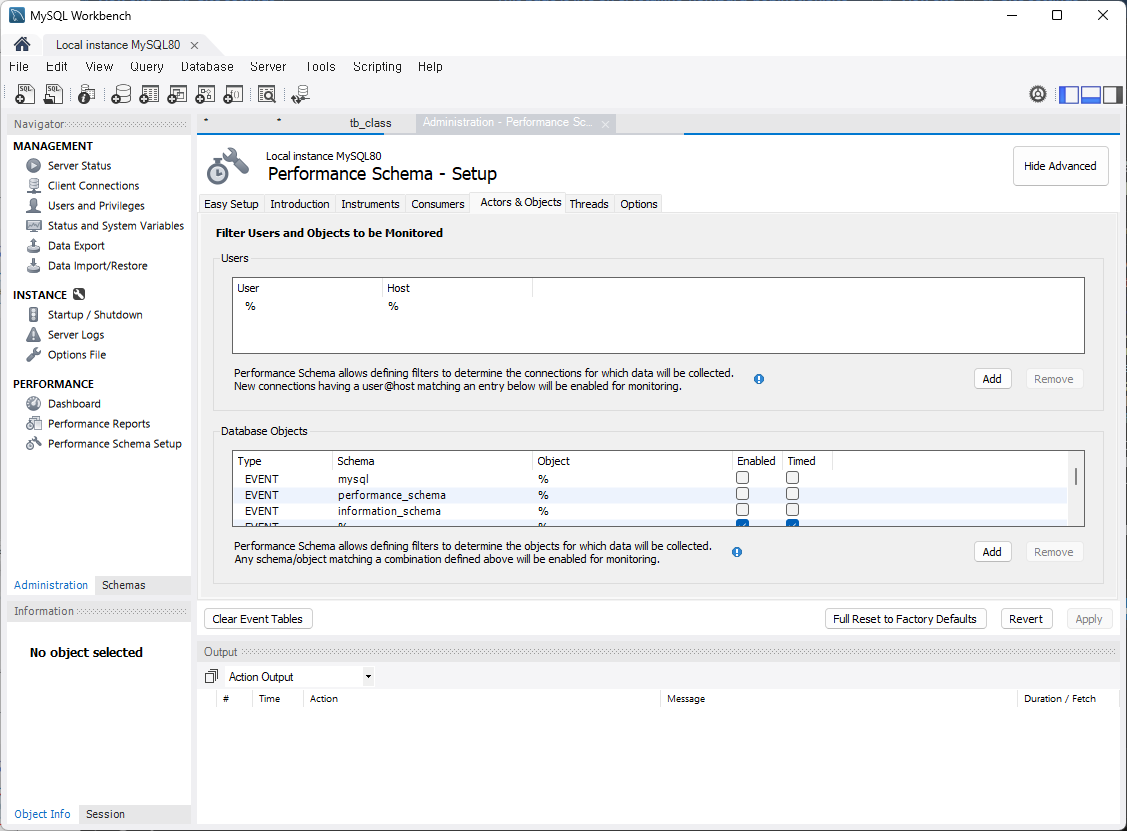The image size is (1127, 831).
Task: Create a new SQL tab icon
Action: 25,94
